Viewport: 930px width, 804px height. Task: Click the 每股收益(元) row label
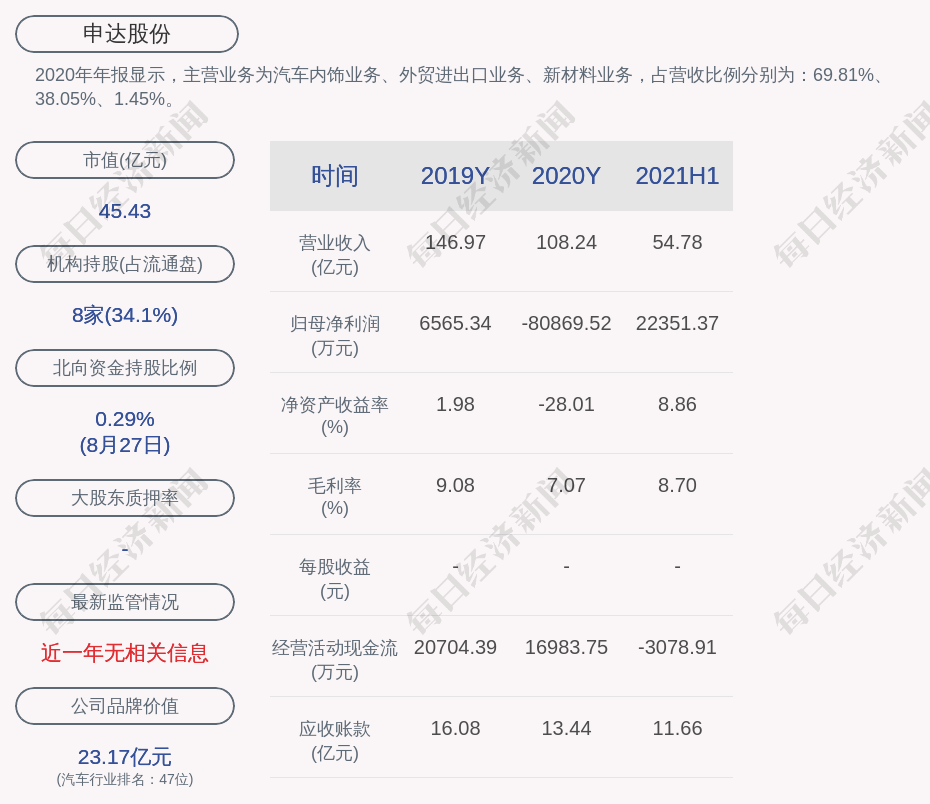(335, 579)
